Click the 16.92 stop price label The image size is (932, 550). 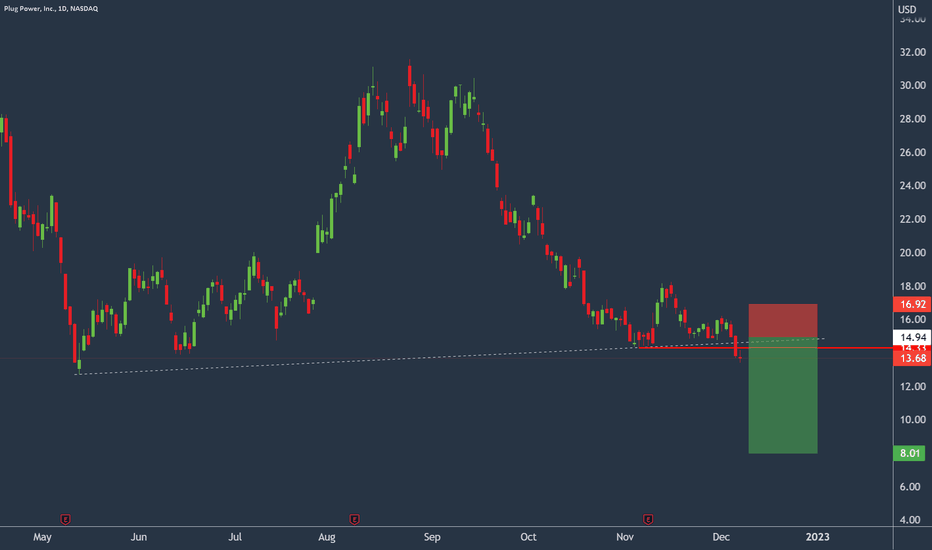coord(912,304)
